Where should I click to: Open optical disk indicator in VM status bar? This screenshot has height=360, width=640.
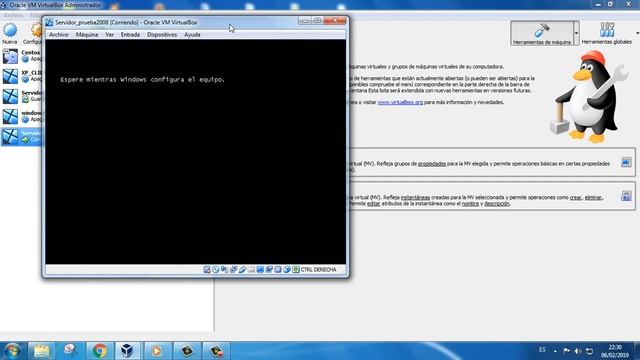tap(216, 269)
